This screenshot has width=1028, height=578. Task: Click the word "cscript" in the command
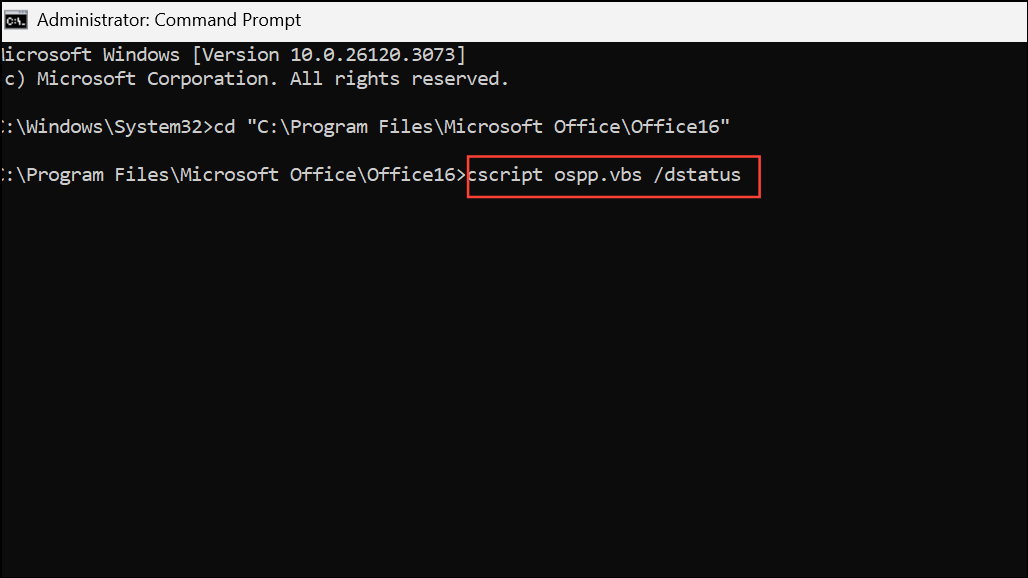[x=506, y=175]
